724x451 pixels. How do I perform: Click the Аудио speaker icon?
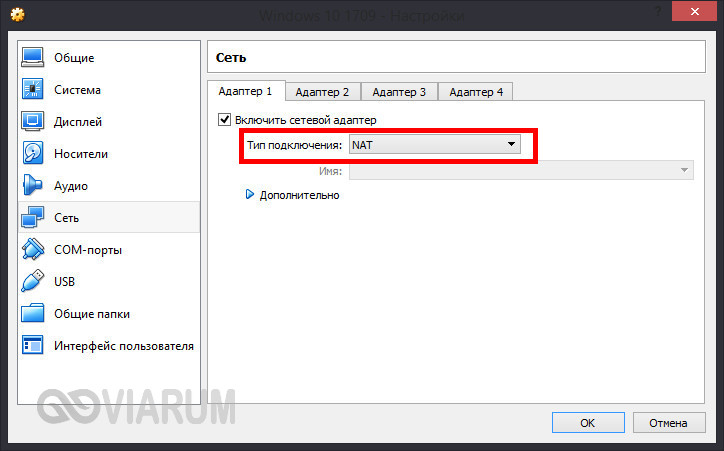click(x=32, y=185)
